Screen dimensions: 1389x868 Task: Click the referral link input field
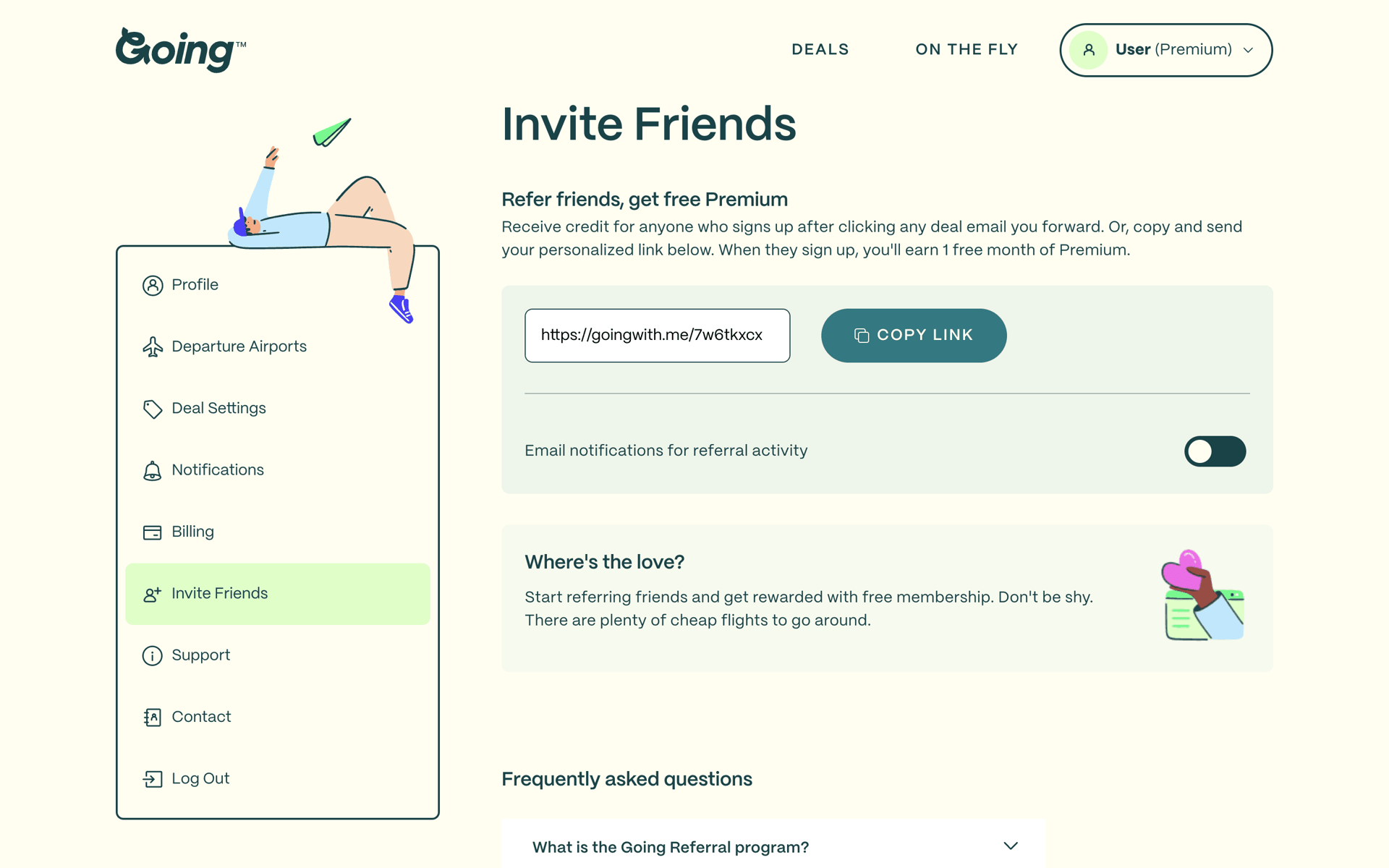(657, 336)
